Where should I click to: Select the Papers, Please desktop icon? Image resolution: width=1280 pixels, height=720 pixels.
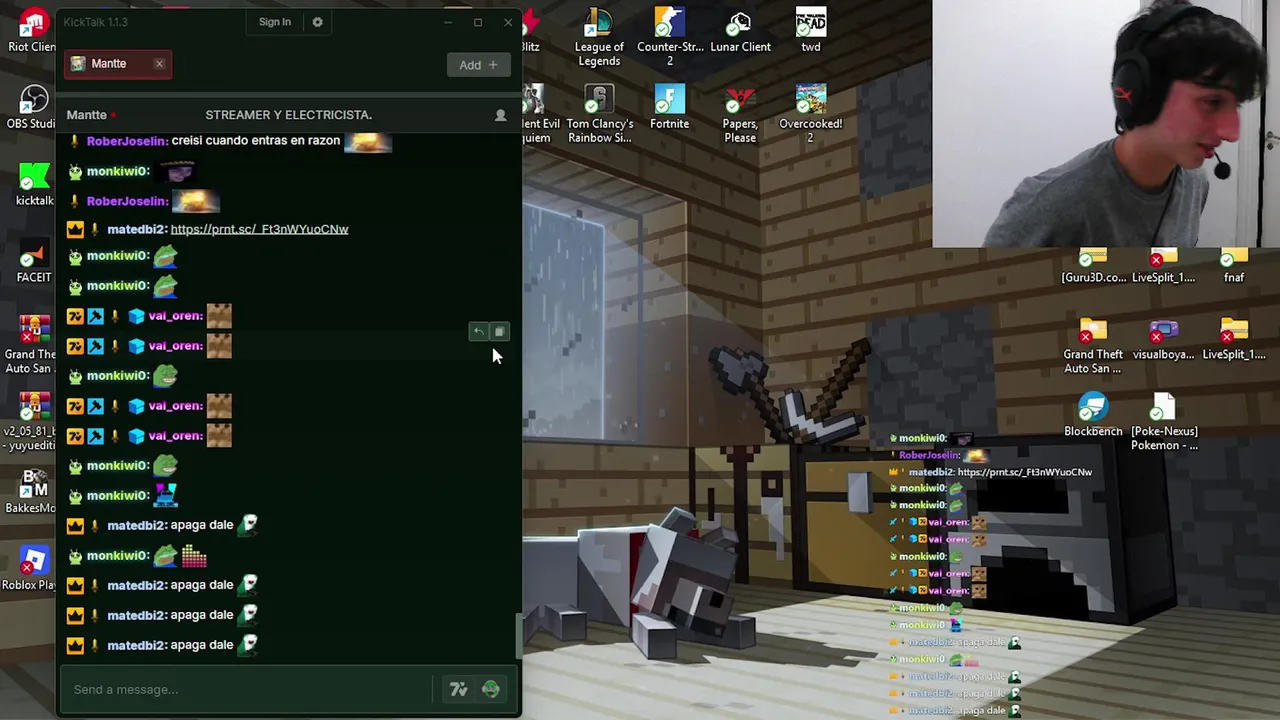740,114
